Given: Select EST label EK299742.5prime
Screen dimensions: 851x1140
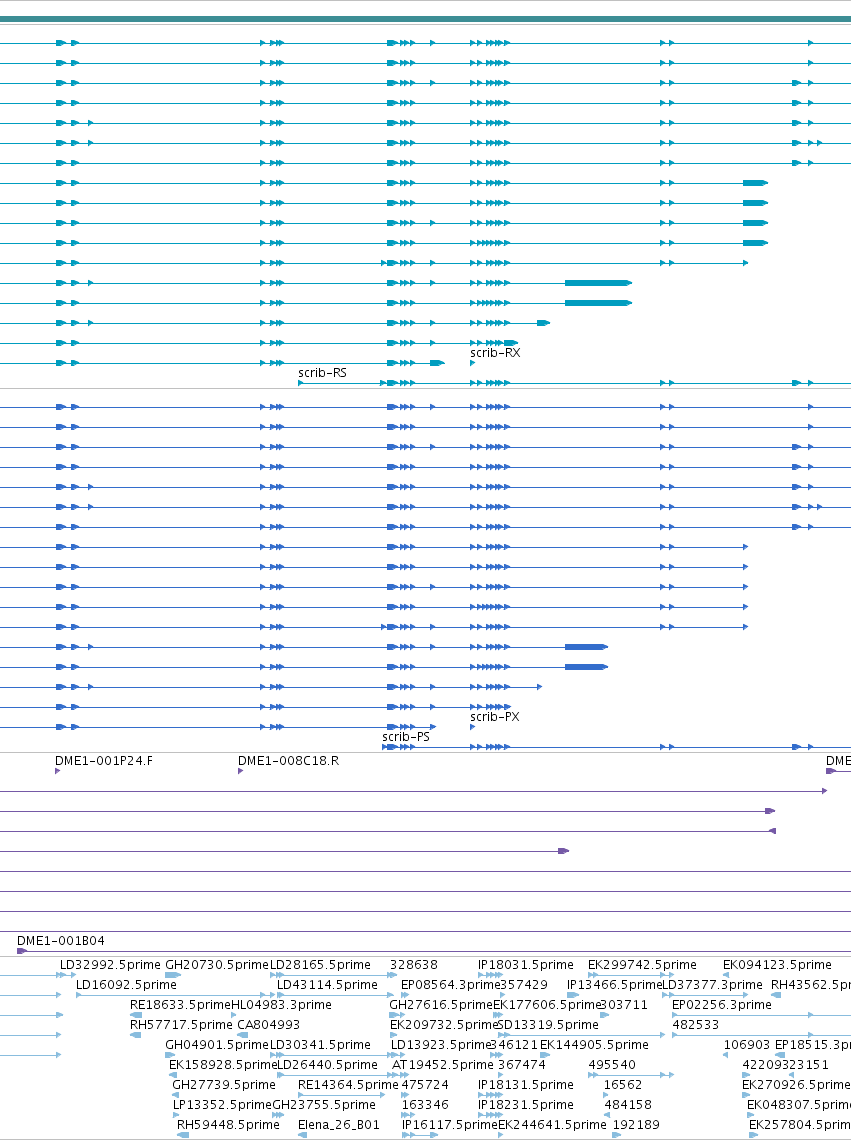Looking at the screenshot, I should (642, 965).
